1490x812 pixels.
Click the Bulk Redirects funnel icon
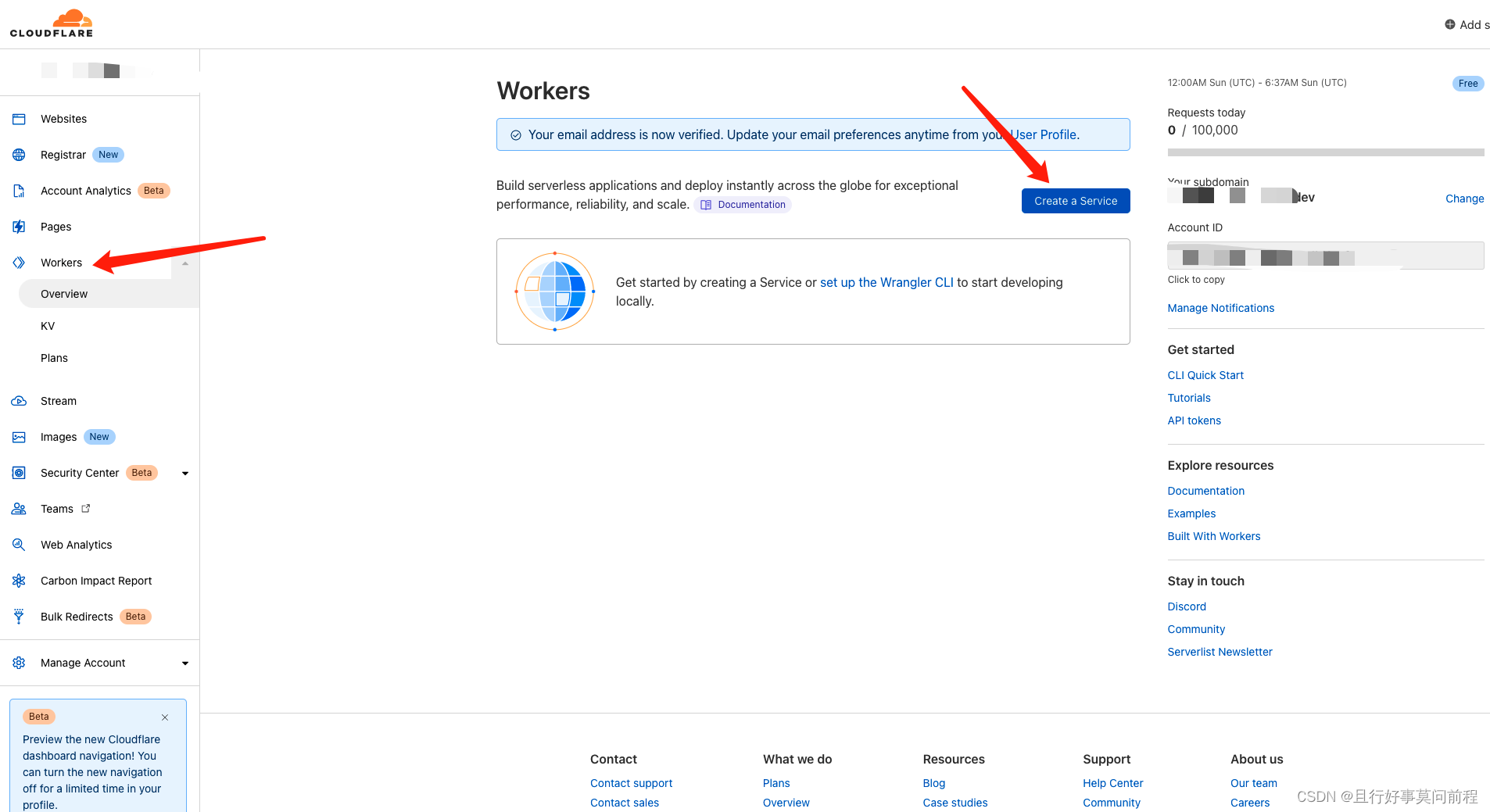19,617
